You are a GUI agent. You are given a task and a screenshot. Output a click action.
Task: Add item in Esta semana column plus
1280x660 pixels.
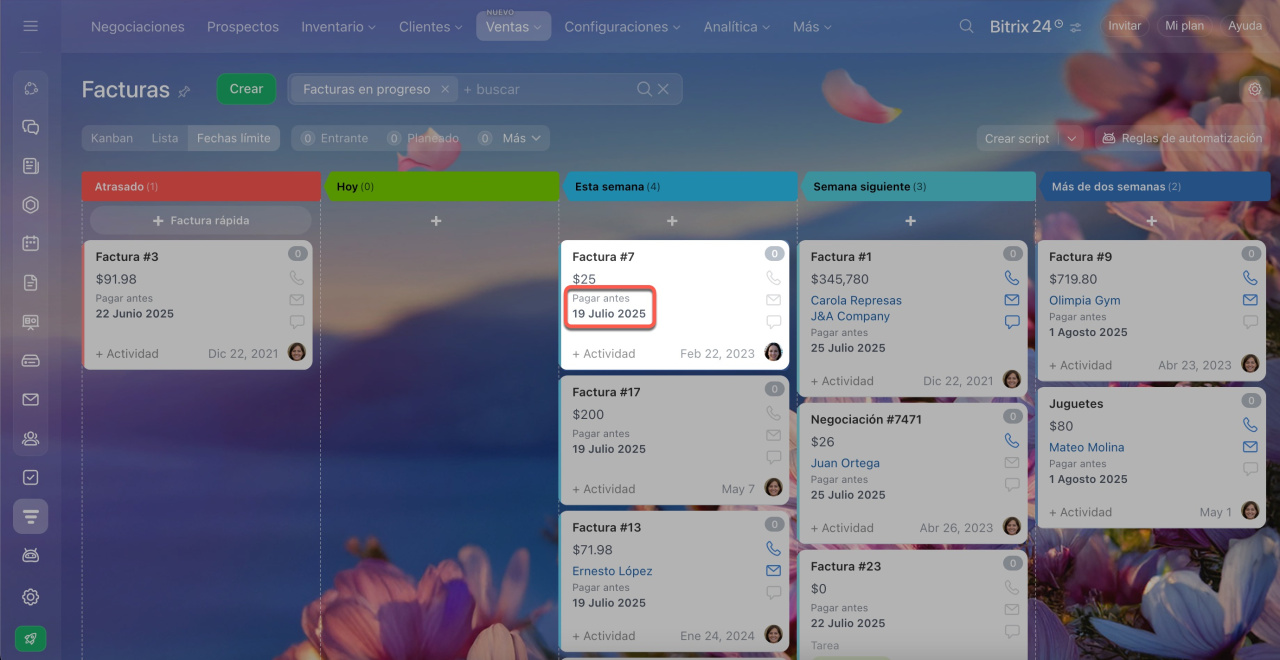[x=672, y=220]
